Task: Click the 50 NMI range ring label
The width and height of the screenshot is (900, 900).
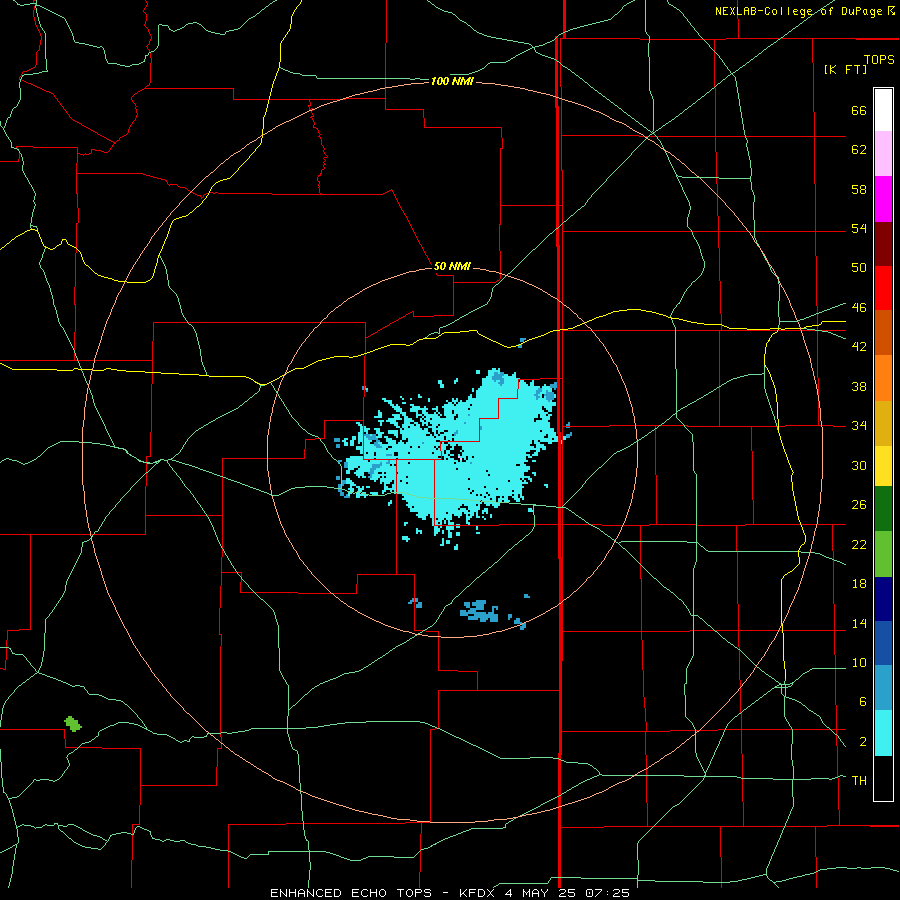Action: (x=452, y=266)
